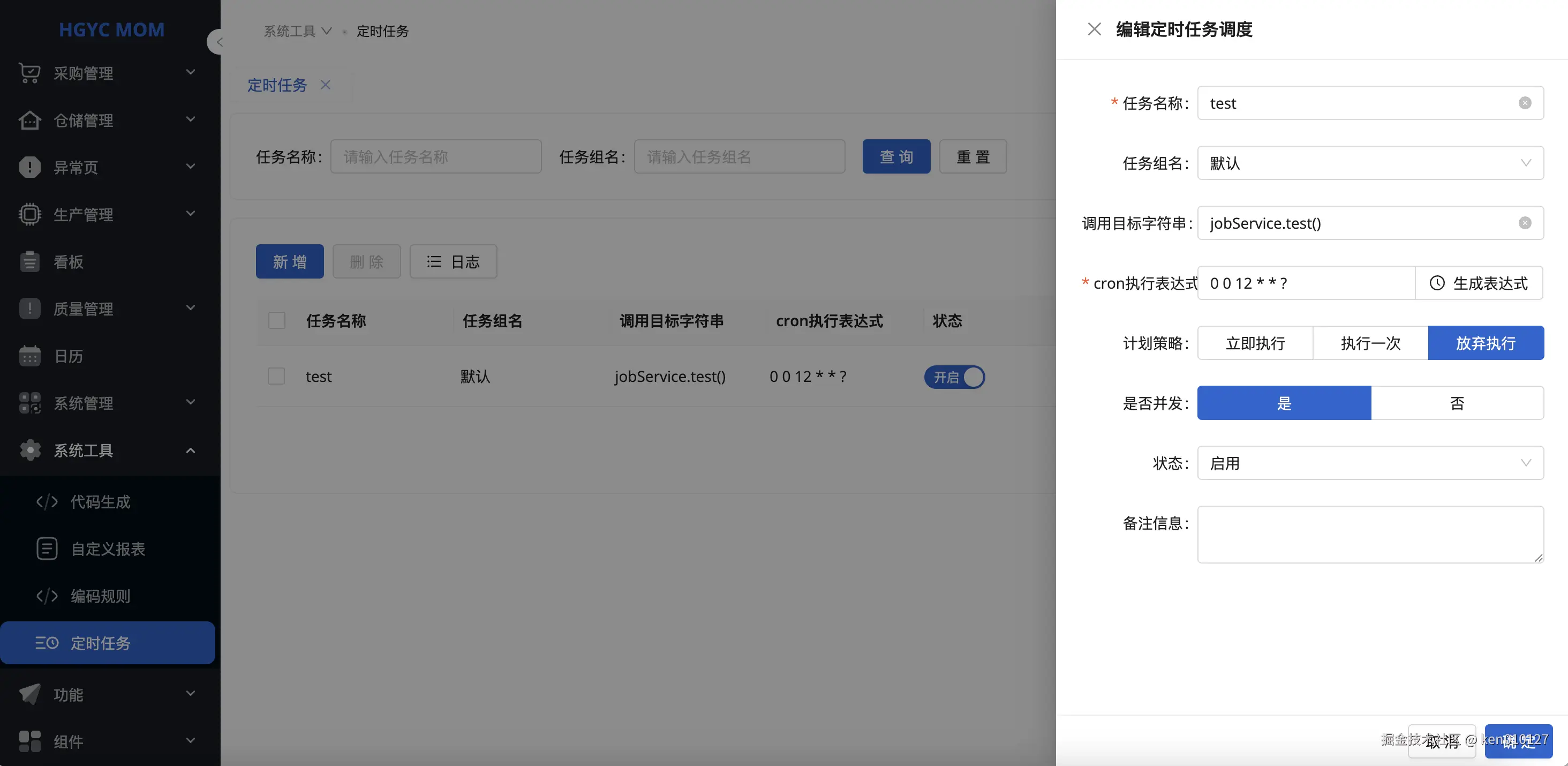1568x766 pixels.
Task: Click the warehouse house icon for 仓储管理
Action: coord(29,120)
